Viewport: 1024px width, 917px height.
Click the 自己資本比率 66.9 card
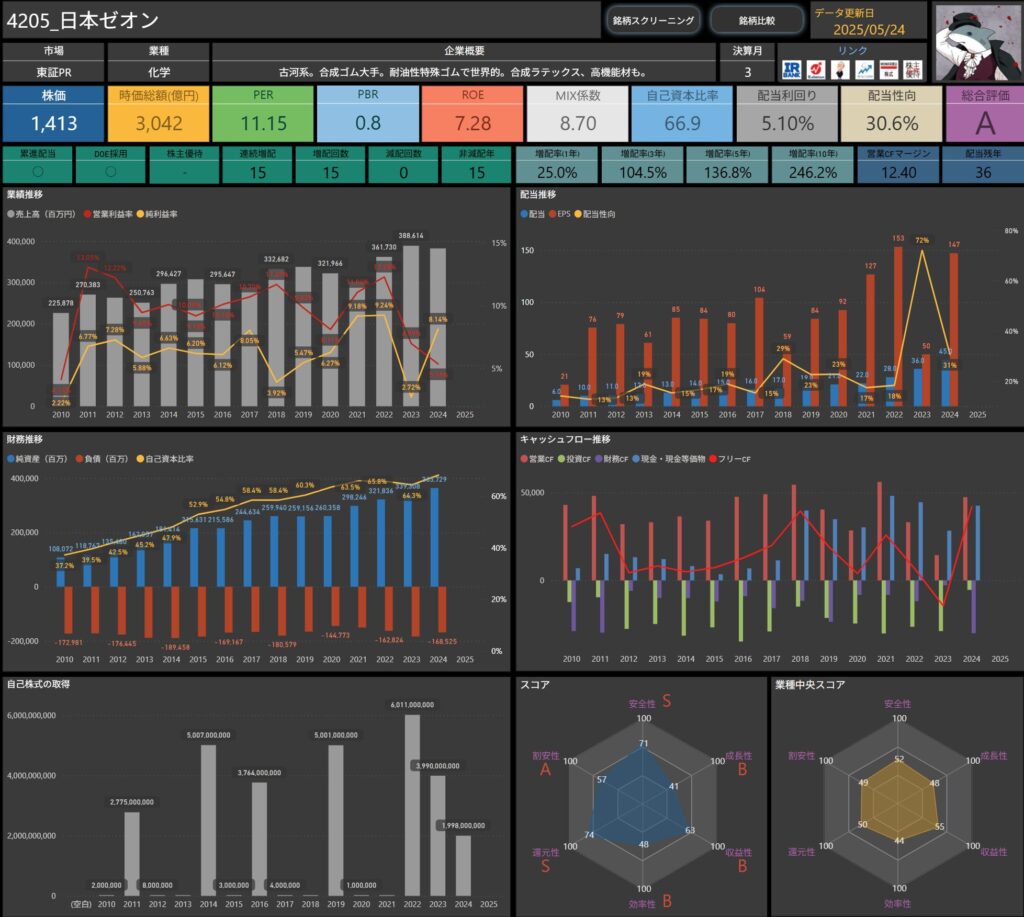[x=682, y=114]
